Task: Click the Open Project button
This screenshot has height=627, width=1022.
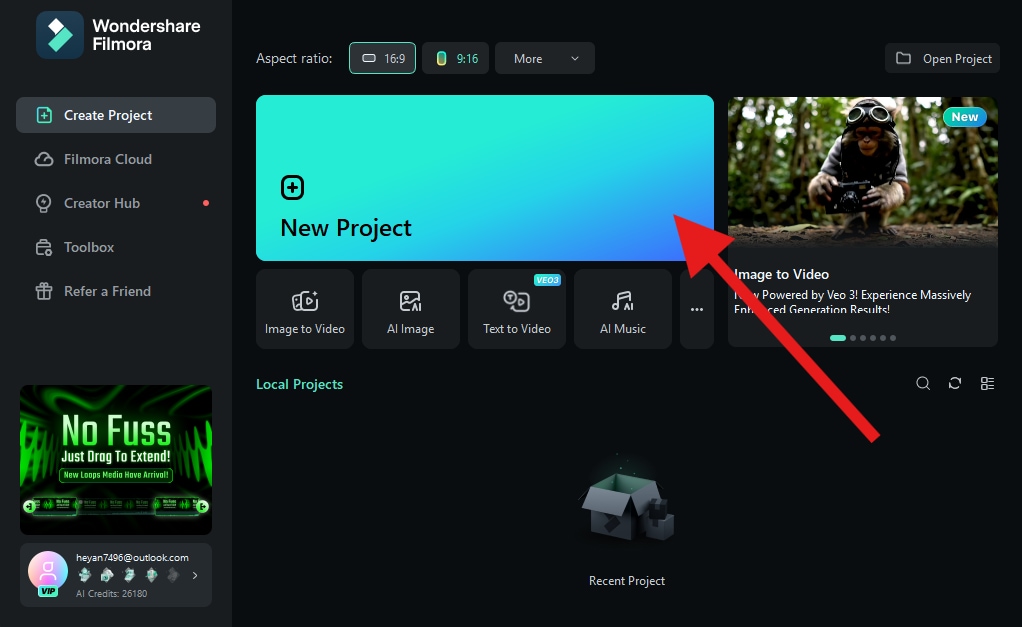Action: 941,58
